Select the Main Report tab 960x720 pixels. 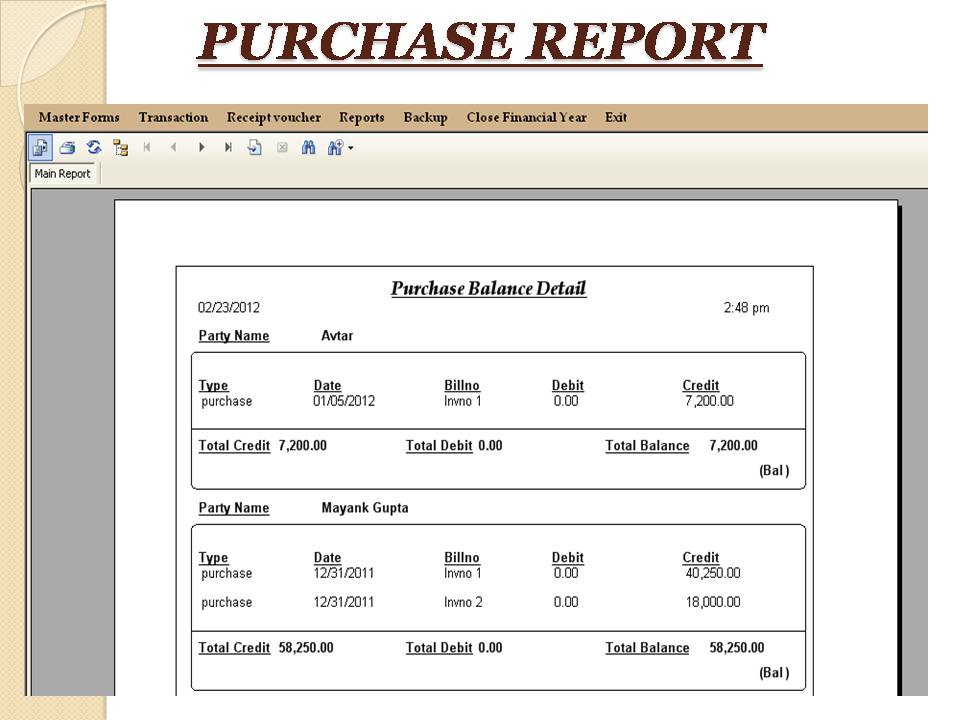click(62, 174)
